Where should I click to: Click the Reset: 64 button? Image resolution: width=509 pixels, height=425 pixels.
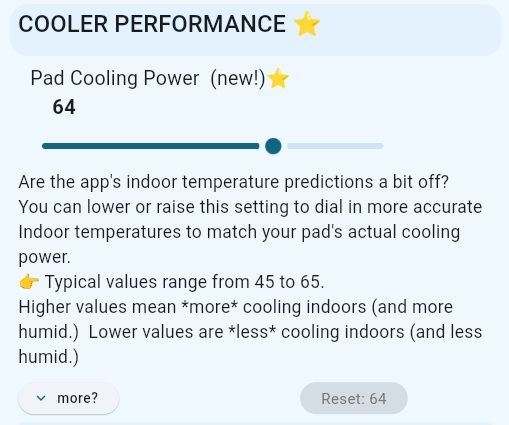354,398
